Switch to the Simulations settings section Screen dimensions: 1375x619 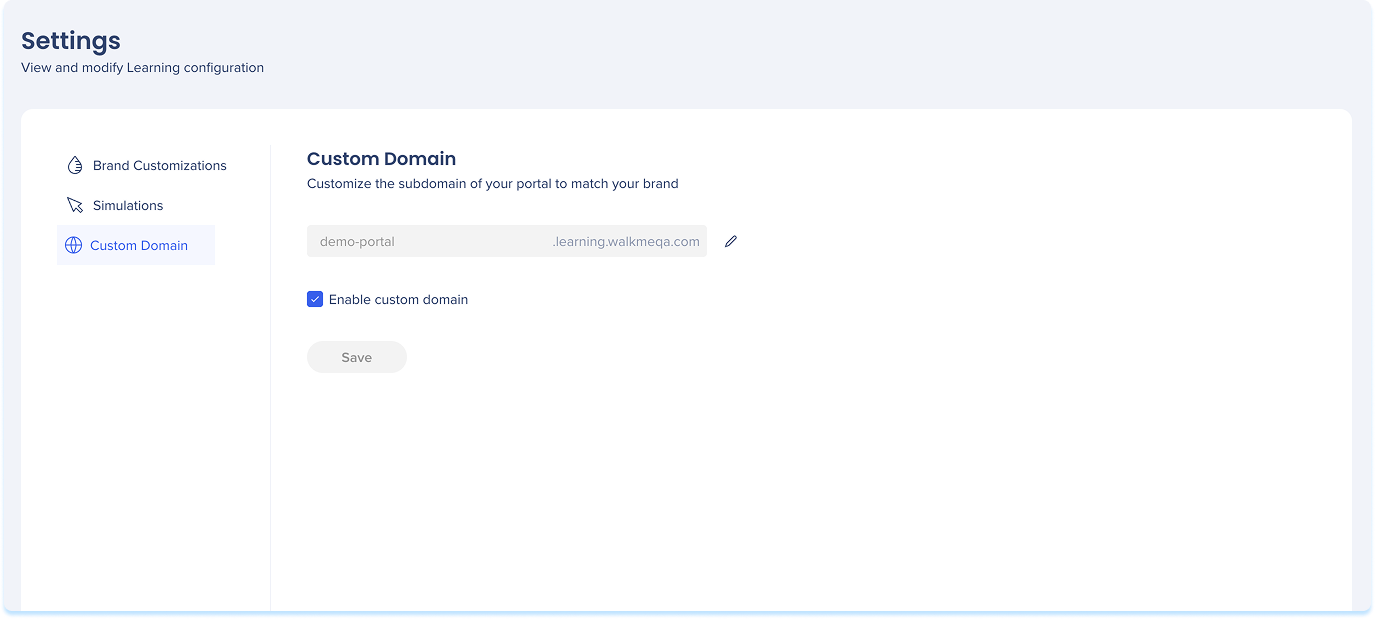128,205
